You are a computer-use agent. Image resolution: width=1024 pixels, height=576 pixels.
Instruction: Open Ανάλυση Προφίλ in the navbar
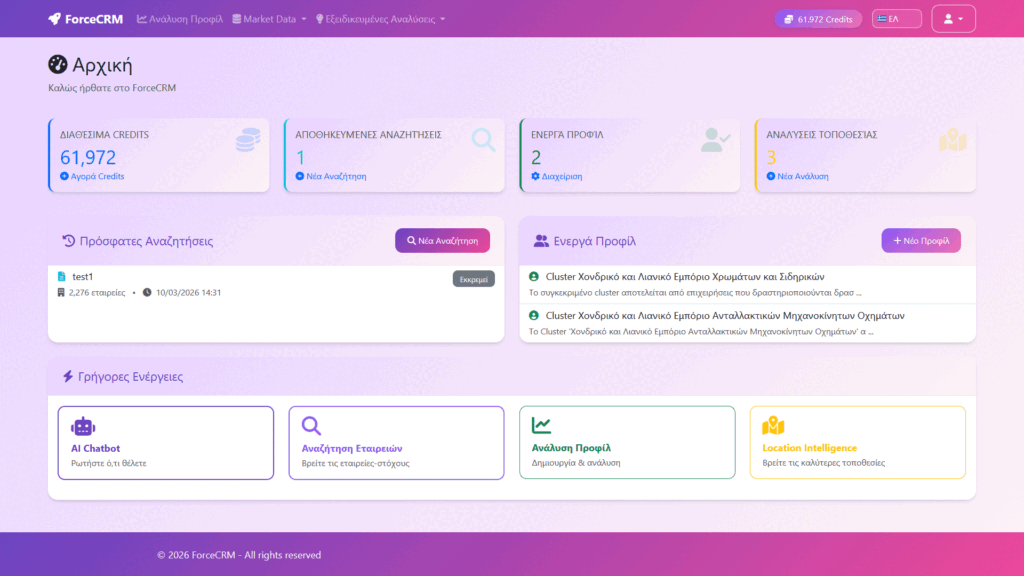[180, 19]
